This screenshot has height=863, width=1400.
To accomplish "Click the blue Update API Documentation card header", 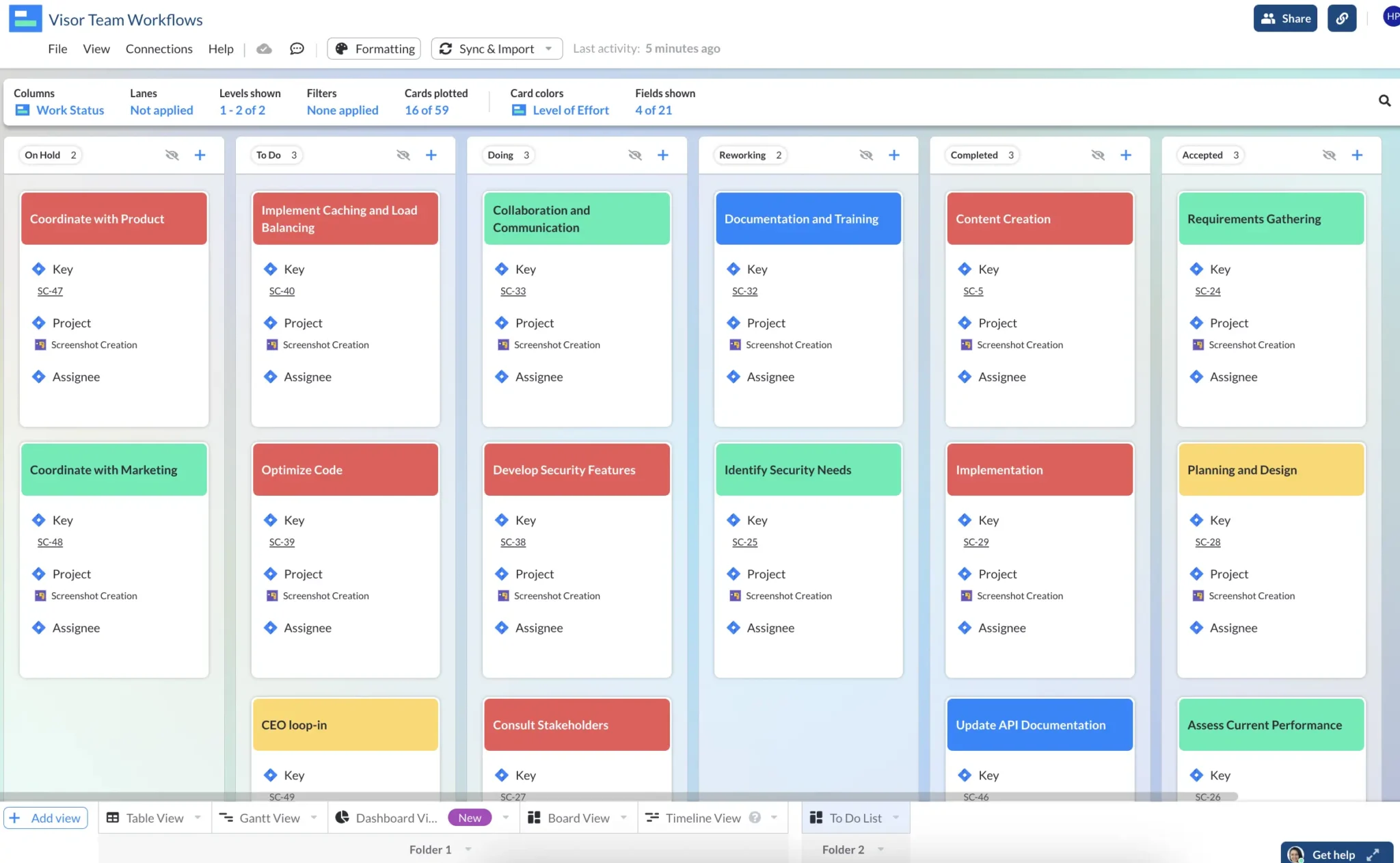I will coord(1039,724).
